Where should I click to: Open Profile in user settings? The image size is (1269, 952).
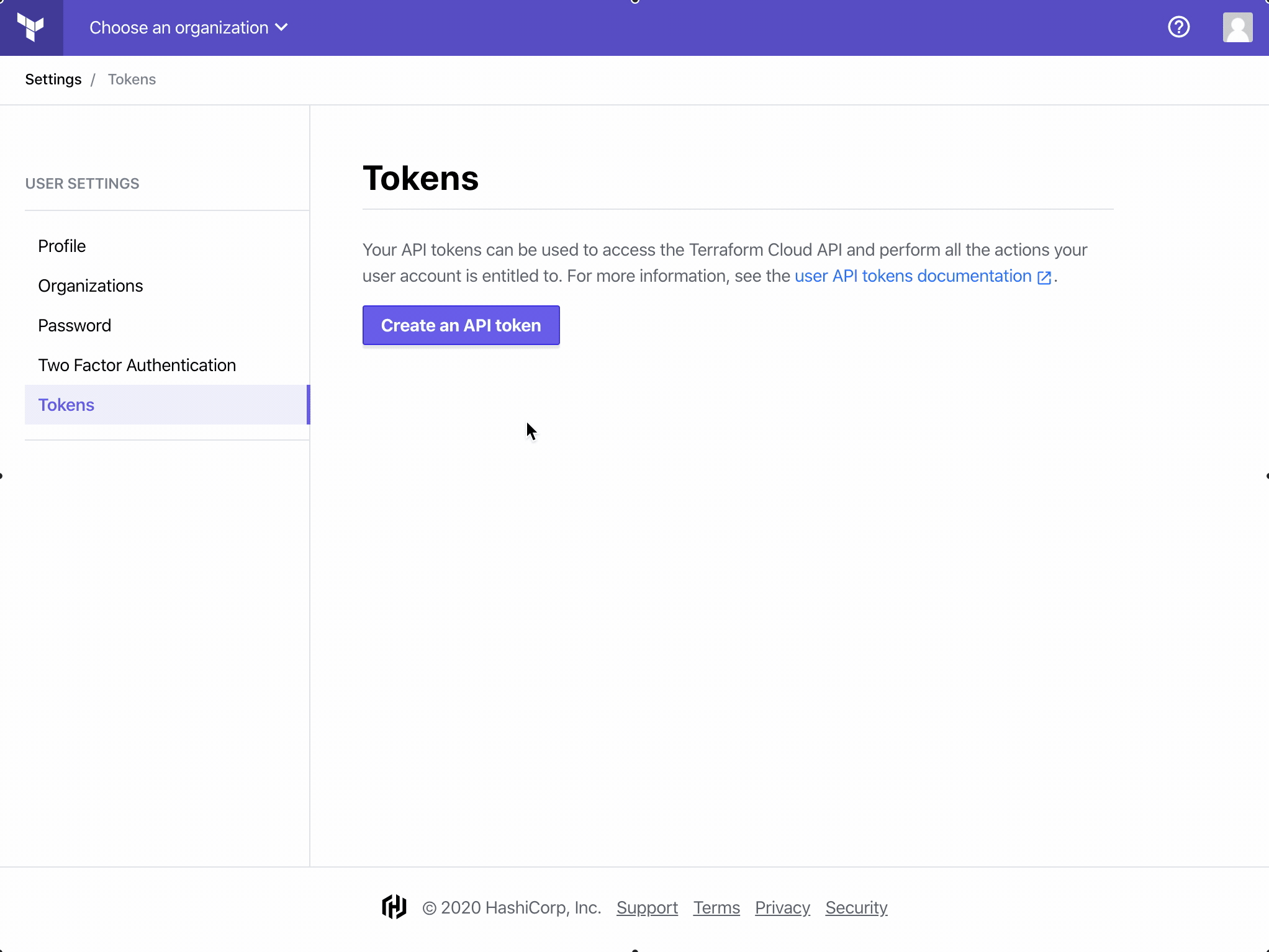tap(62, 246)
